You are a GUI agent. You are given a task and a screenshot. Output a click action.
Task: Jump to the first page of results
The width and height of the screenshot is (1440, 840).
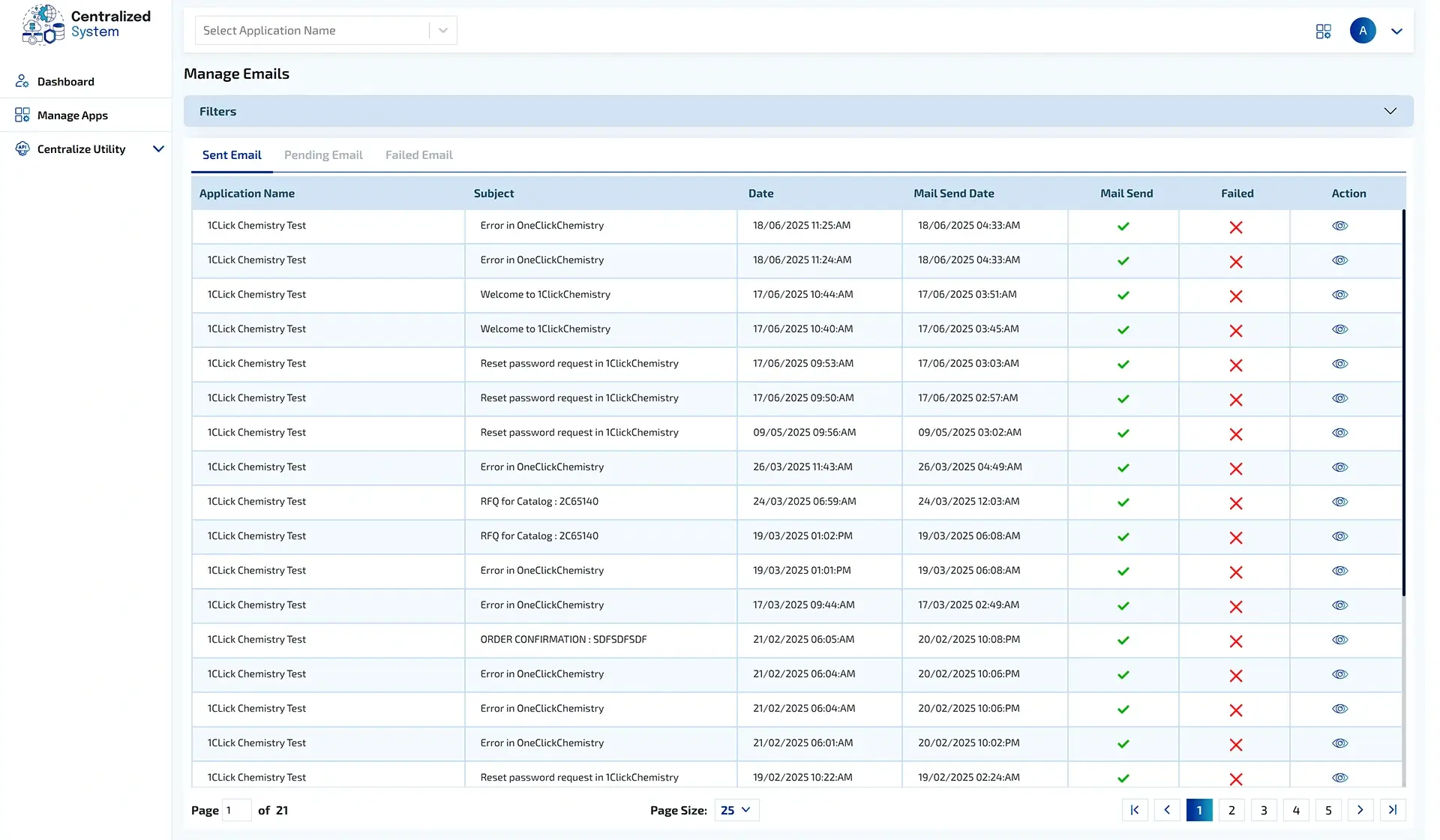tap(1135, 810)
